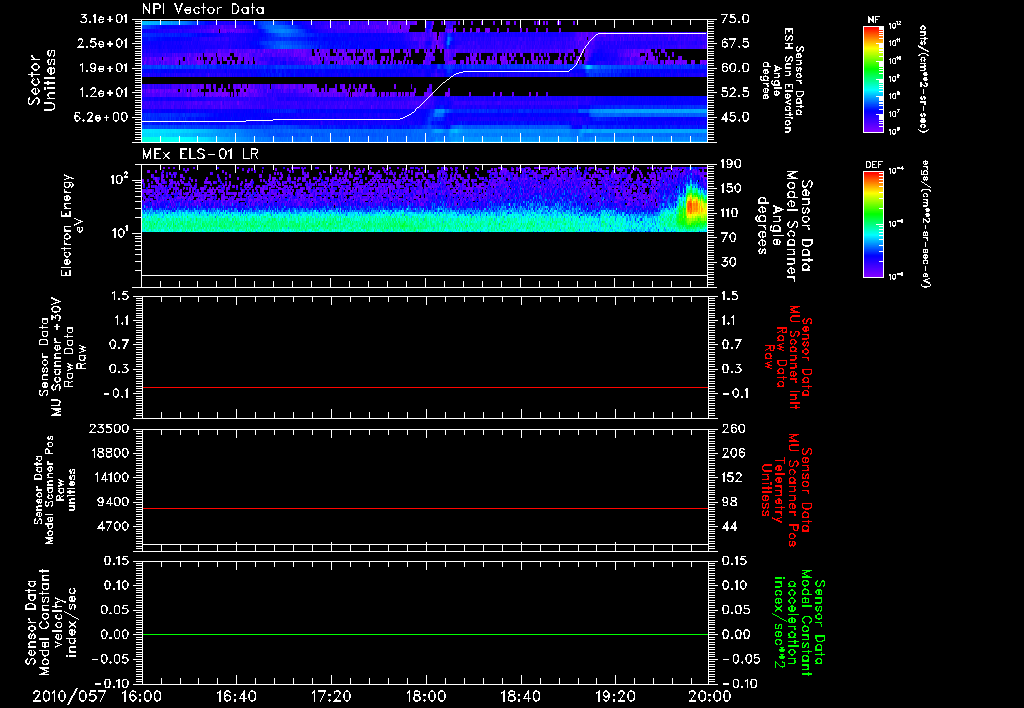Click the ESH Sun Elevation Angle label
Image resolution: width=1024 pixels, height=708 pixels.
coord(782,80)
